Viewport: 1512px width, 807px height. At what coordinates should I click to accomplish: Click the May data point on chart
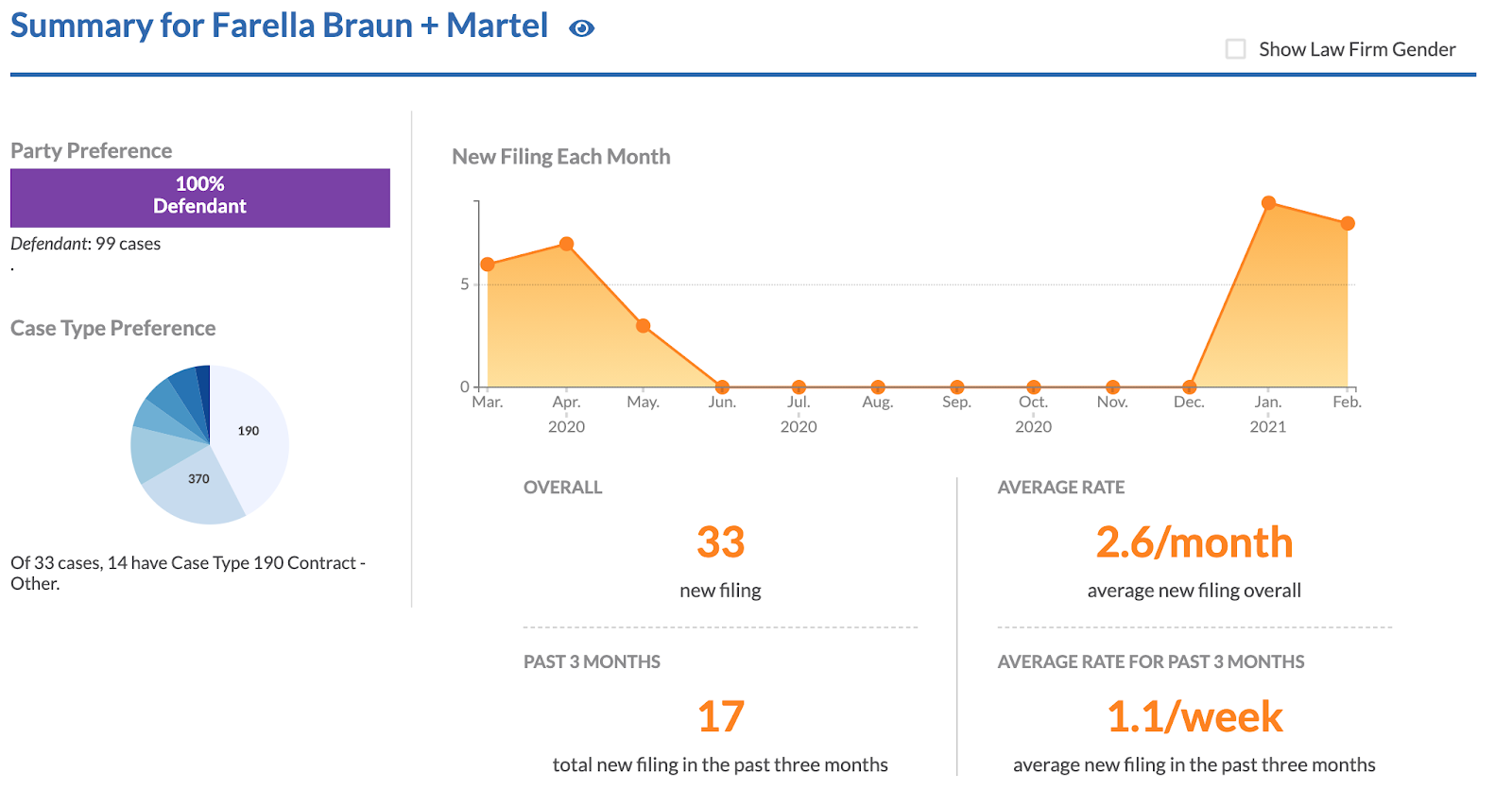coord(644,326)
